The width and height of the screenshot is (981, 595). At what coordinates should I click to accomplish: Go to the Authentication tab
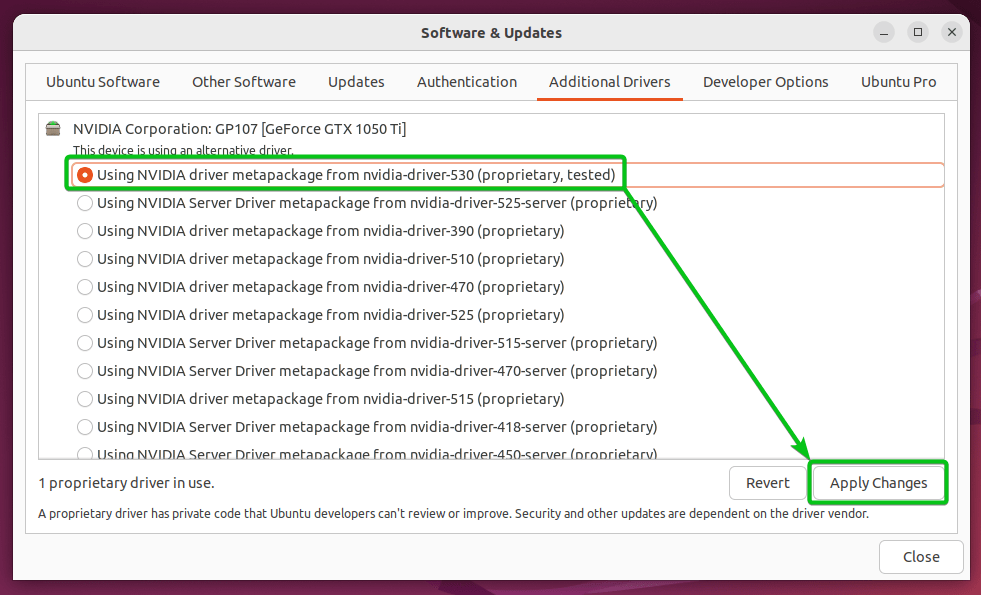(x=467, y=82)
